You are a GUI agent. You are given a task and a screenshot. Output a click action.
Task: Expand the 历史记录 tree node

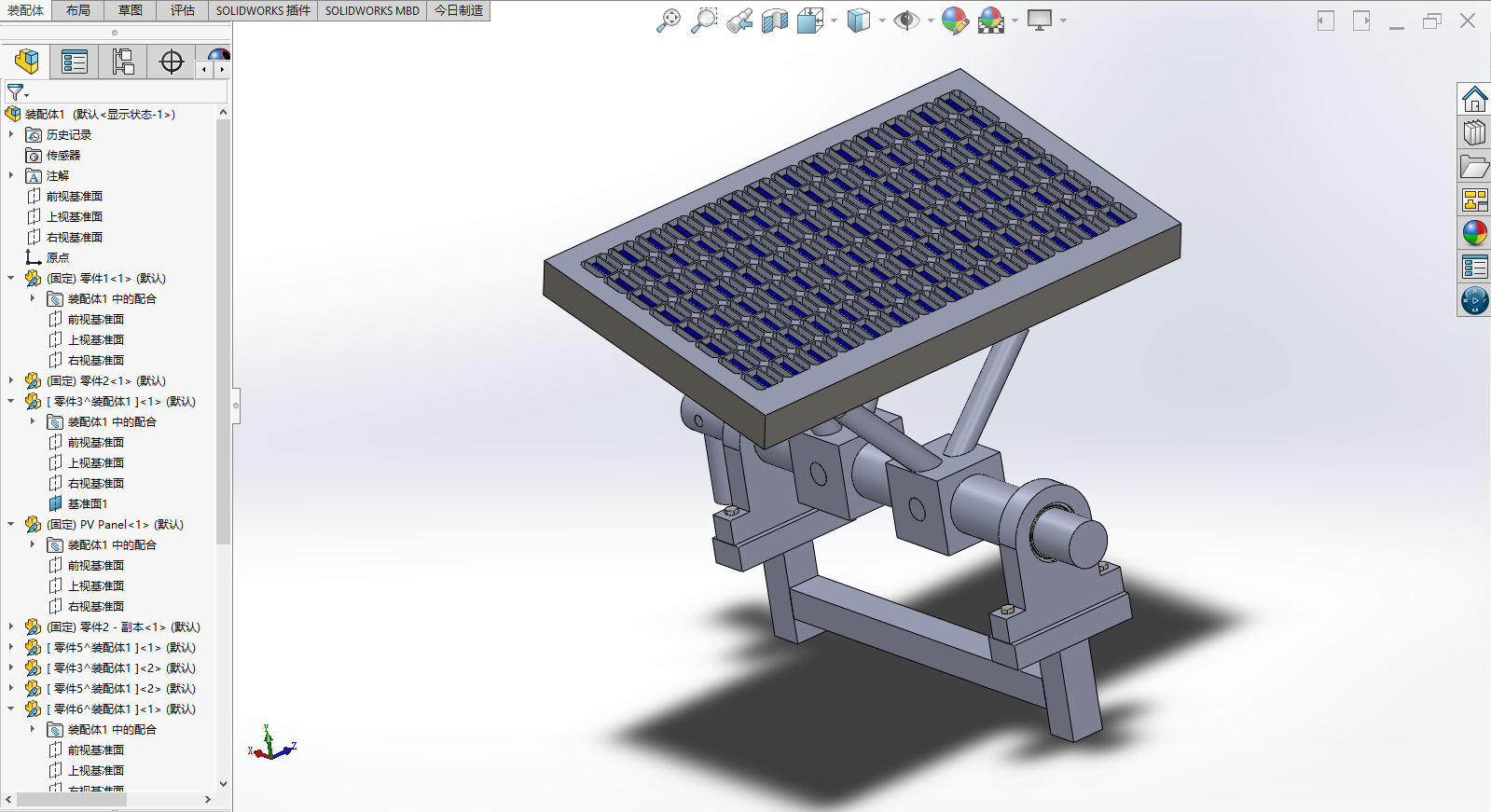[11, 134]
